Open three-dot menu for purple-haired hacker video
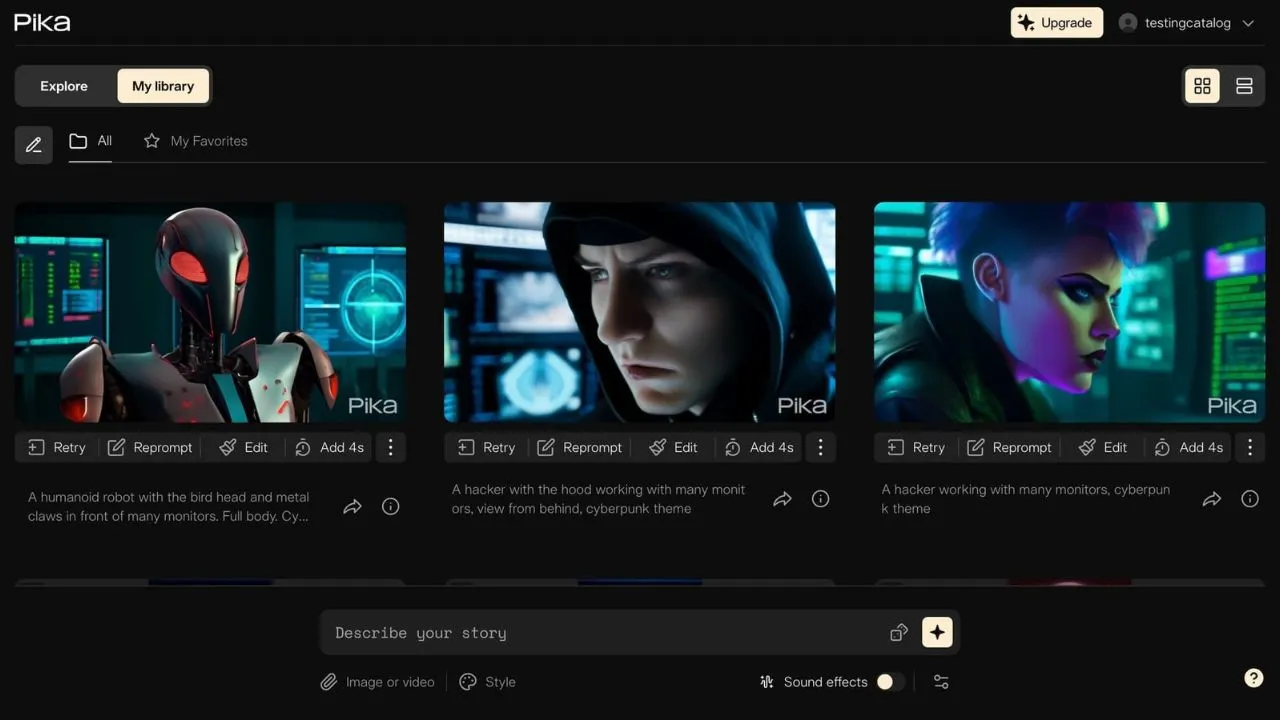1280x720 pixels. coord(1250,447)
